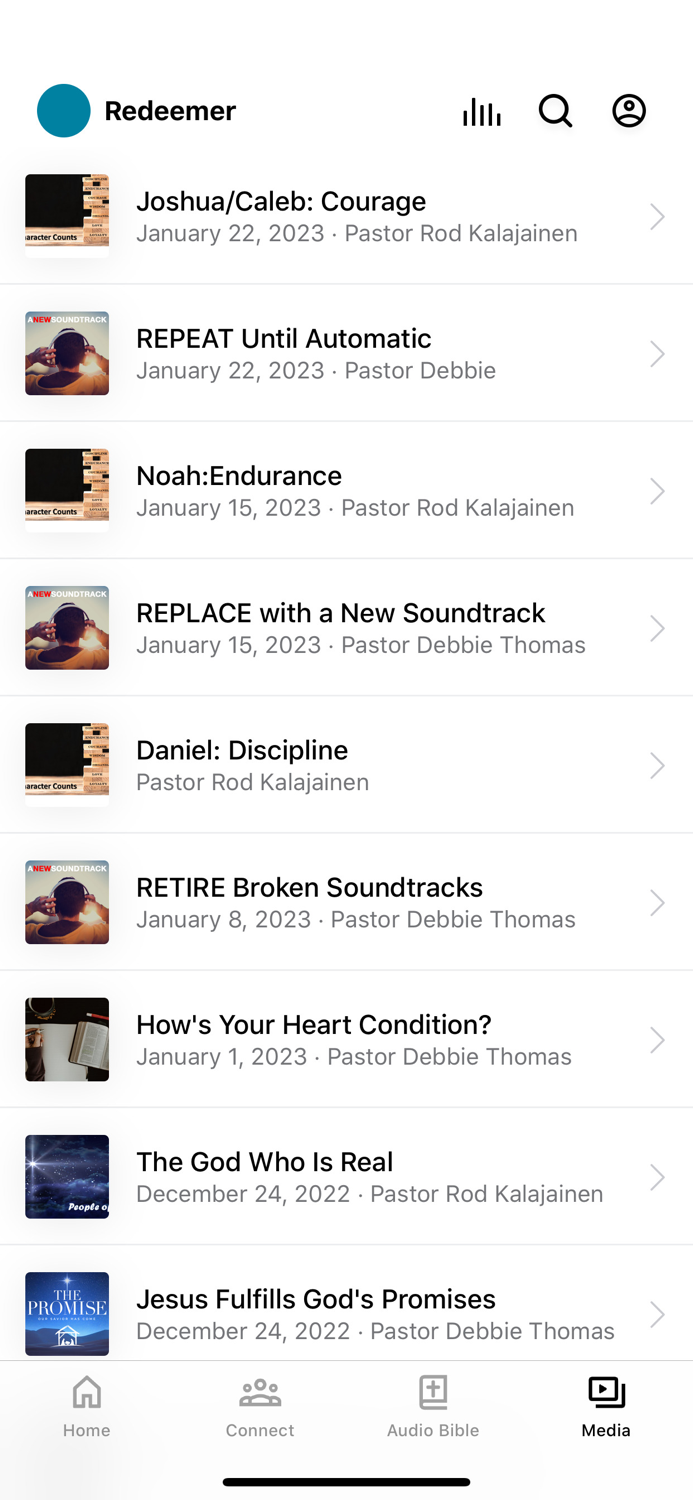This screenshot has height=1500, width=693.
Task: Open How's Your Heart Condition? sermon
Action: point(313,1039)
